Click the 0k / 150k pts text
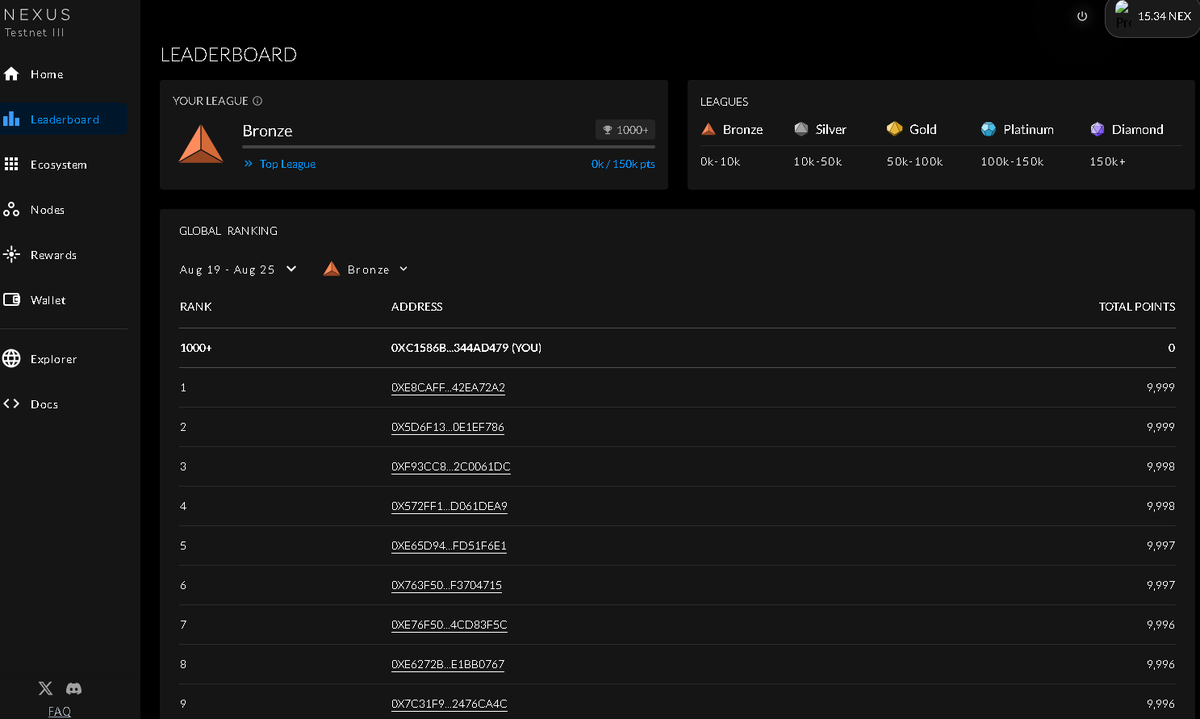The image size is (1200, 719). (623, 164)
